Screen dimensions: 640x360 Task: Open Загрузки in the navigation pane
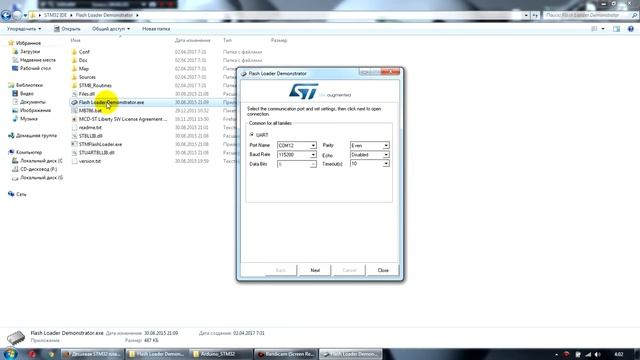tap(26, 51)
